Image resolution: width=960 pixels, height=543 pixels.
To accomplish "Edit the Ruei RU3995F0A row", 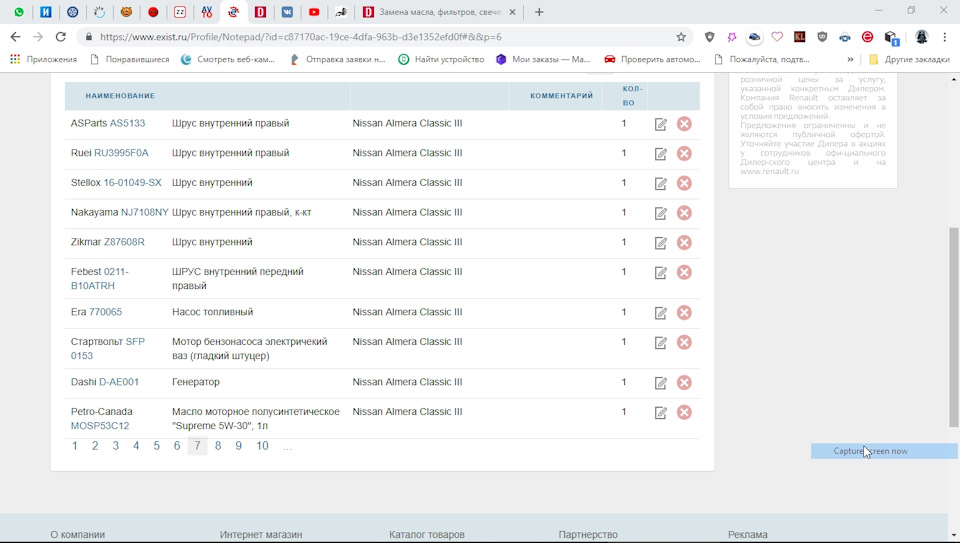I will (661, 154).
